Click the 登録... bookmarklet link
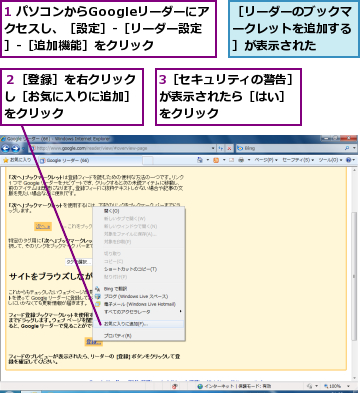Viewport: 360px width, 393px height. 93,342
